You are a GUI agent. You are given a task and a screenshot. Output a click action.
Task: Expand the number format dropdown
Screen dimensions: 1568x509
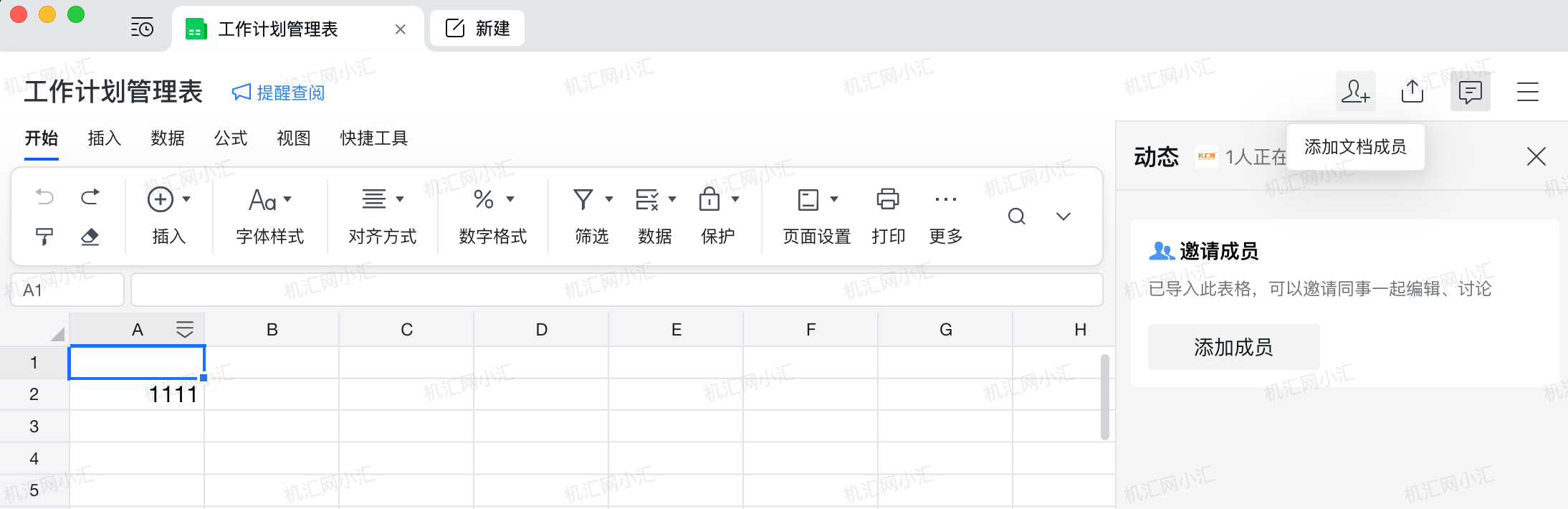point(493,199)
